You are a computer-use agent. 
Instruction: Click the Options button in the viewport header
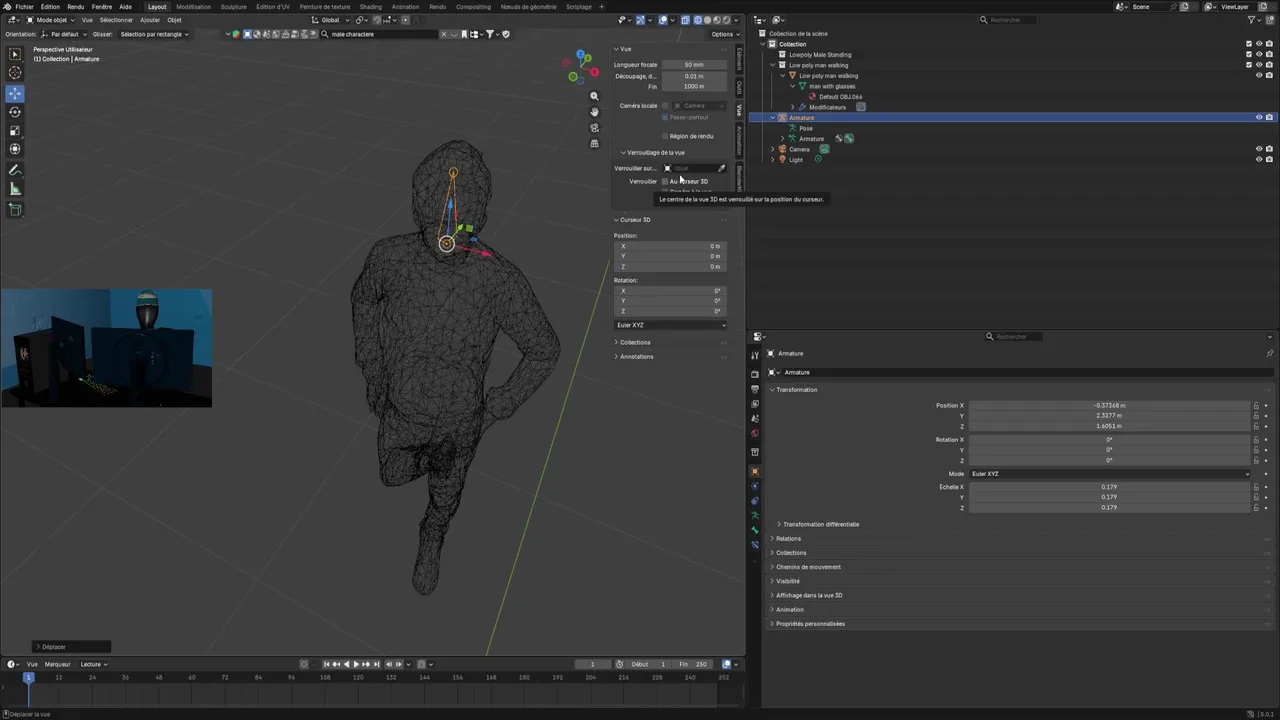click(724, 34)
